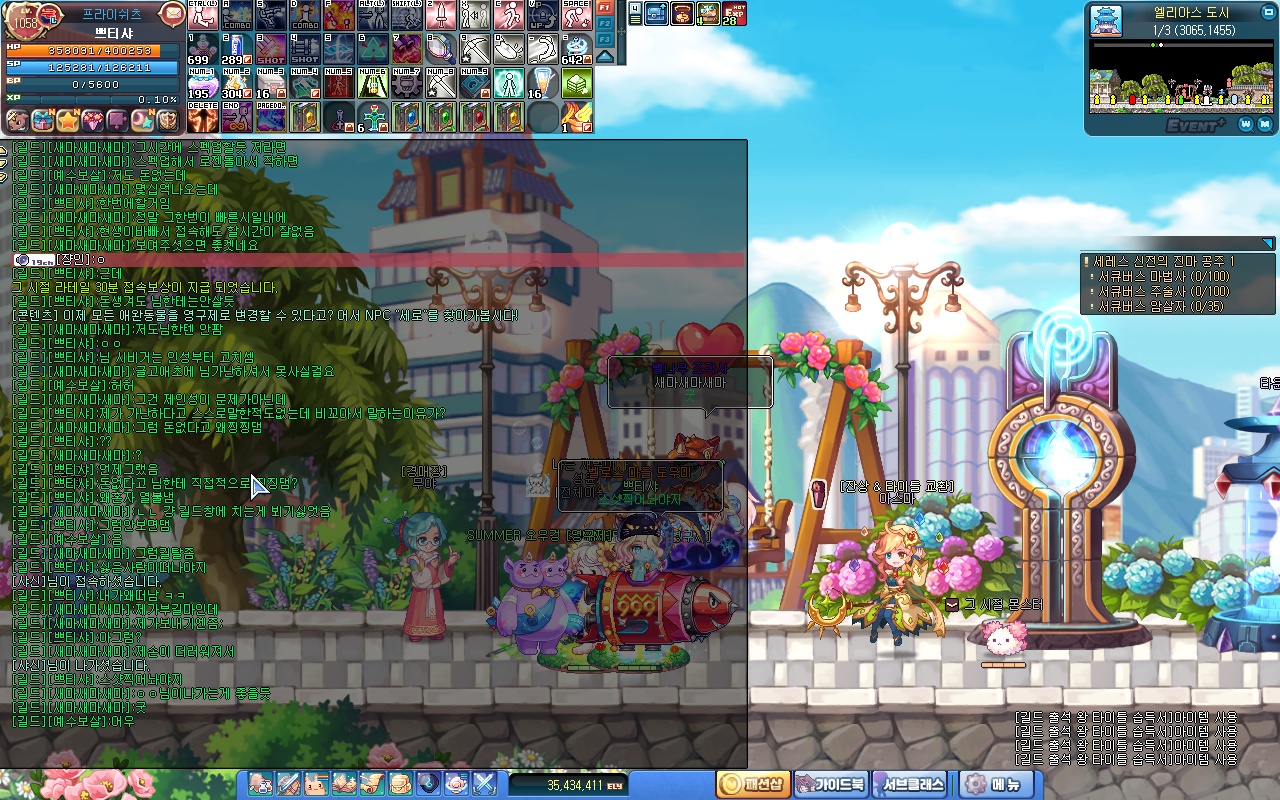1280x800 pixels.
Task: Switch to F3 quick slot page
Action: (605, 39)
